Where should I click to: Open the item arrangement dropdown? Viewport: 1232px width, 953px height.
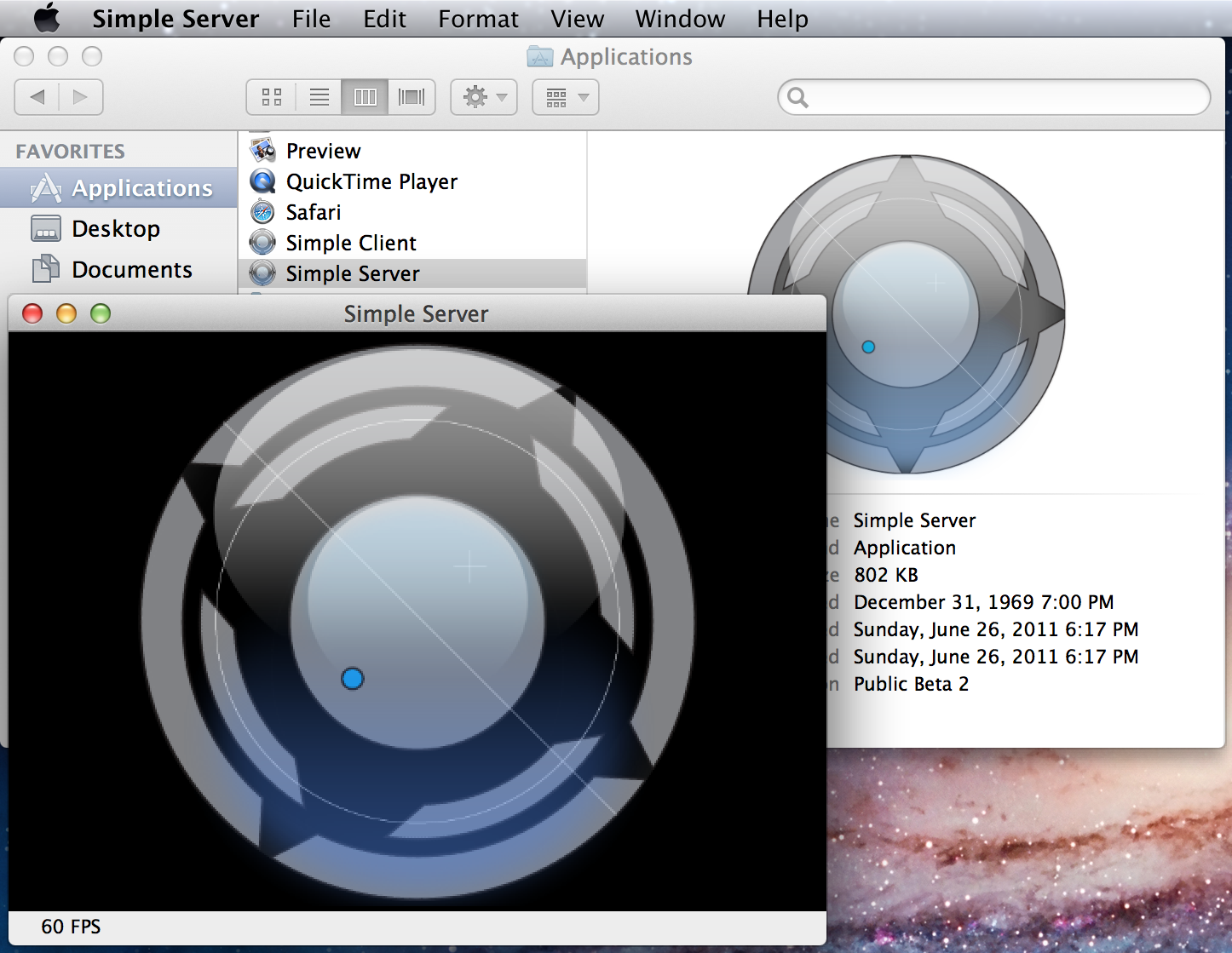(x=566, y=97)
